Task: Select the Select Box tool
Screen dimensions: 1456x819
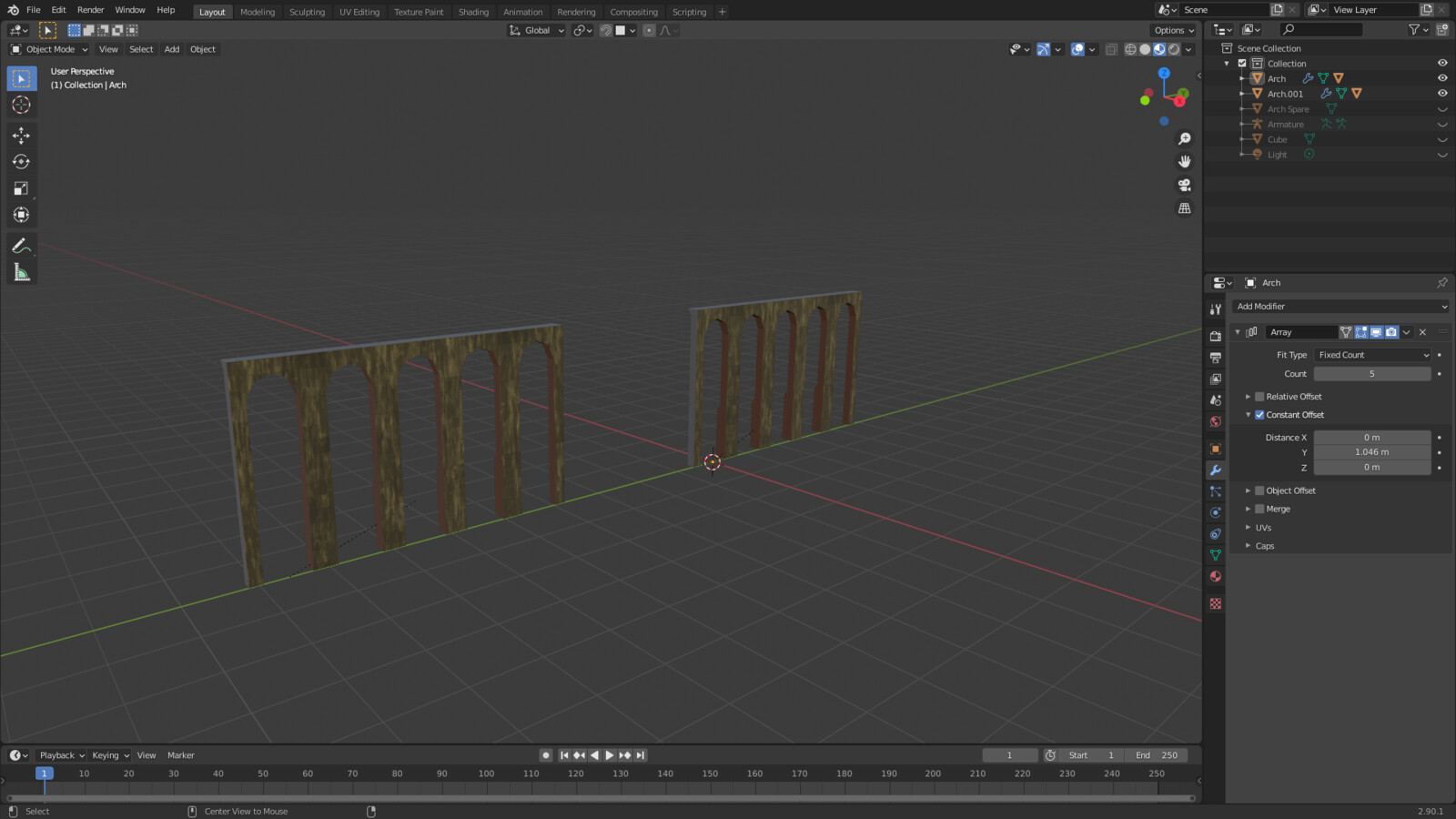Action: 22,78
